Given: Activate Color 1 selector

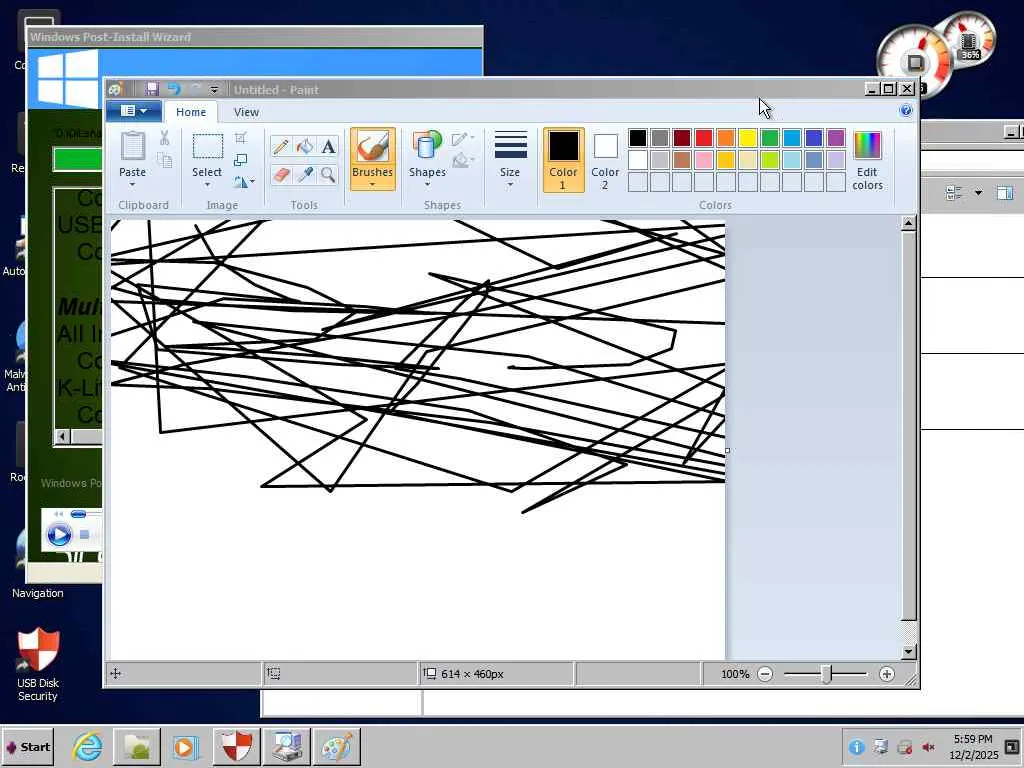Looking at the screenshot, I should point(563,161).
